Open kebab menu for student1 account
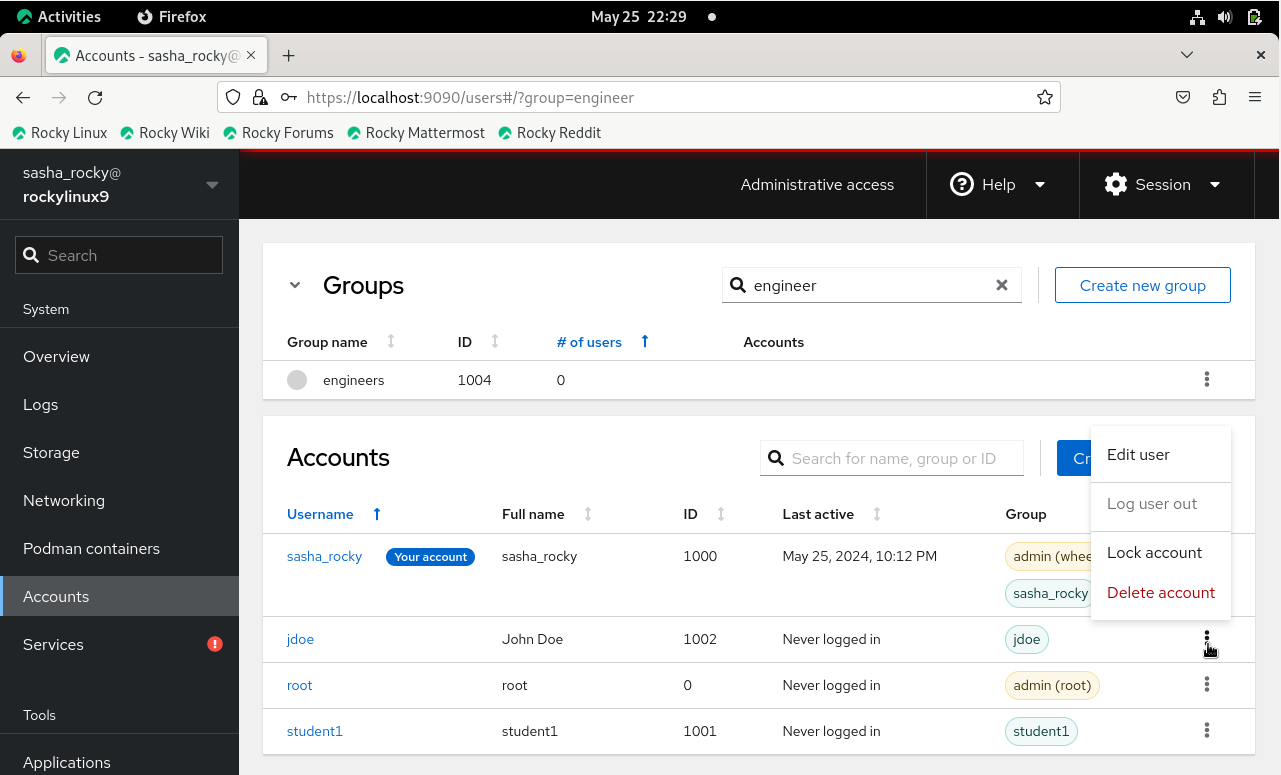This screenshot has width=1281, height=775. [1206, 731]
